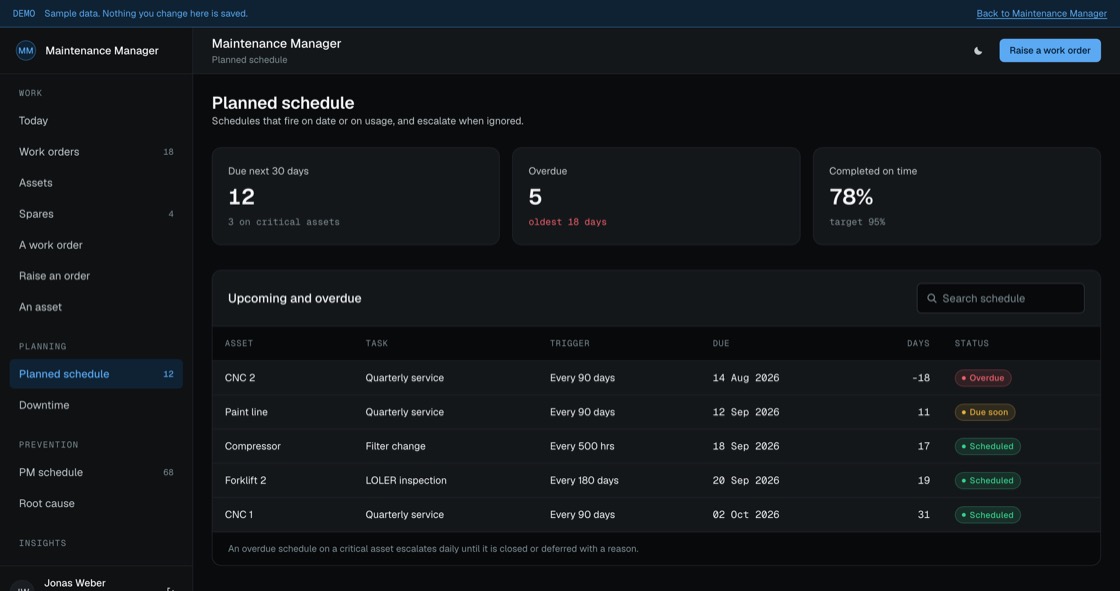Click the PM schedule count badge 68
Image resolution: width=1120 pixels, height=591 pixels.
coord(169,472)
